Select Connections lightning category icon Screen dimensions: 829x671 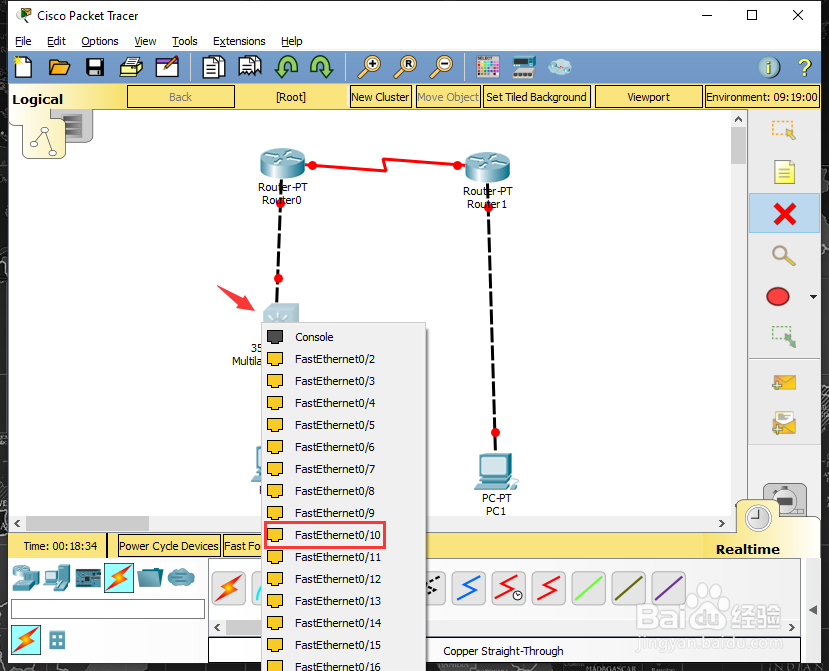(119, 577)
